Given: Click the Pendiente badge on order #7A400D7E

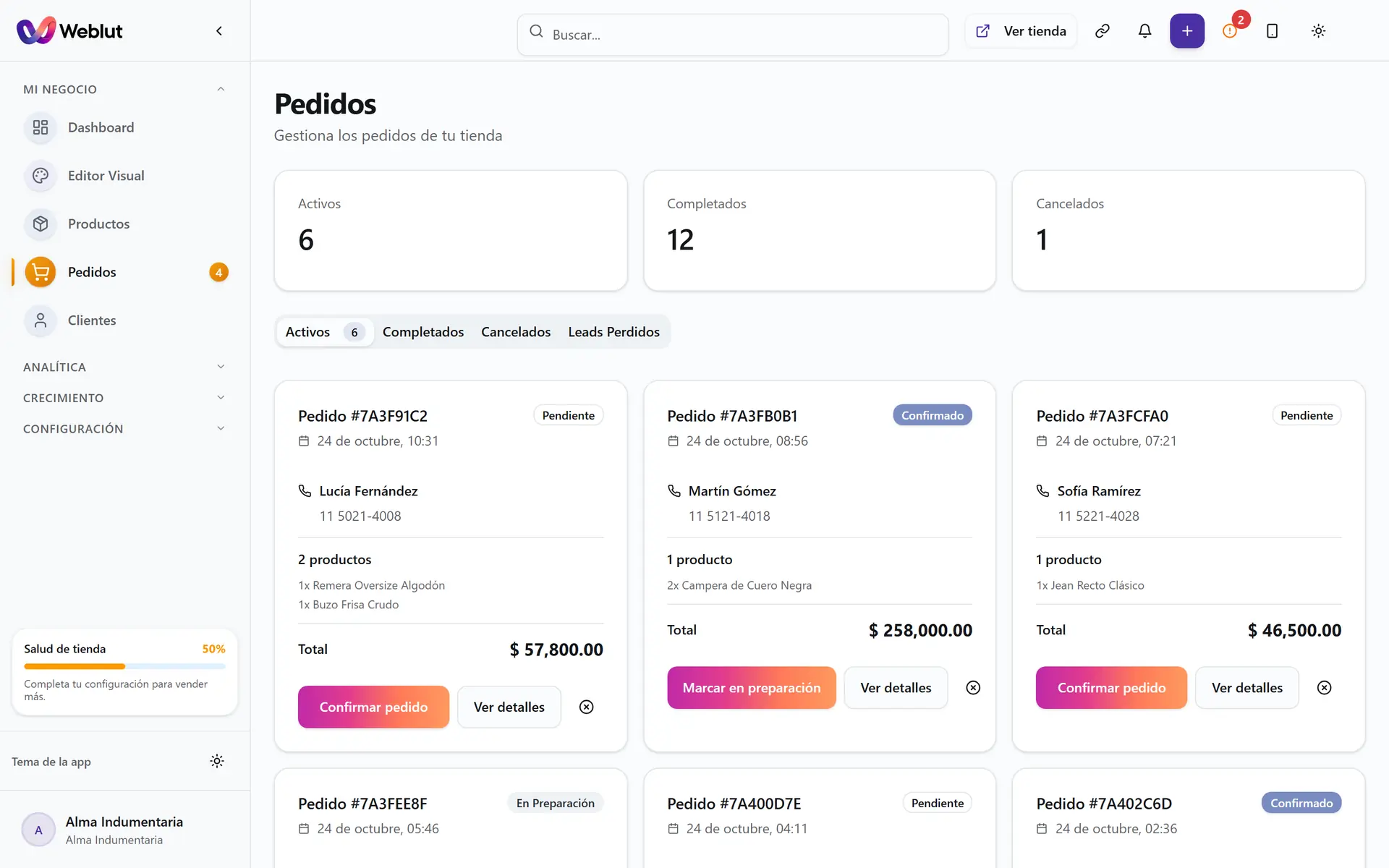Looking at the screenshot, I should (x=938, y=803).
